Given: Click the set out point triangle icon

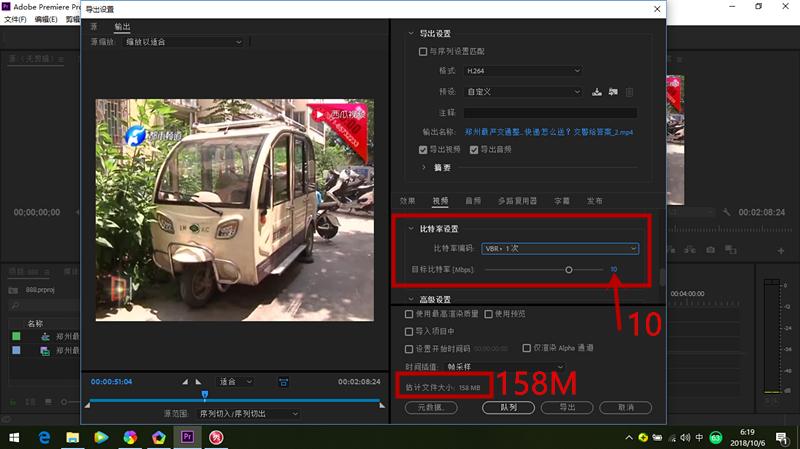Looking at the screenshot, I should 198,382.
